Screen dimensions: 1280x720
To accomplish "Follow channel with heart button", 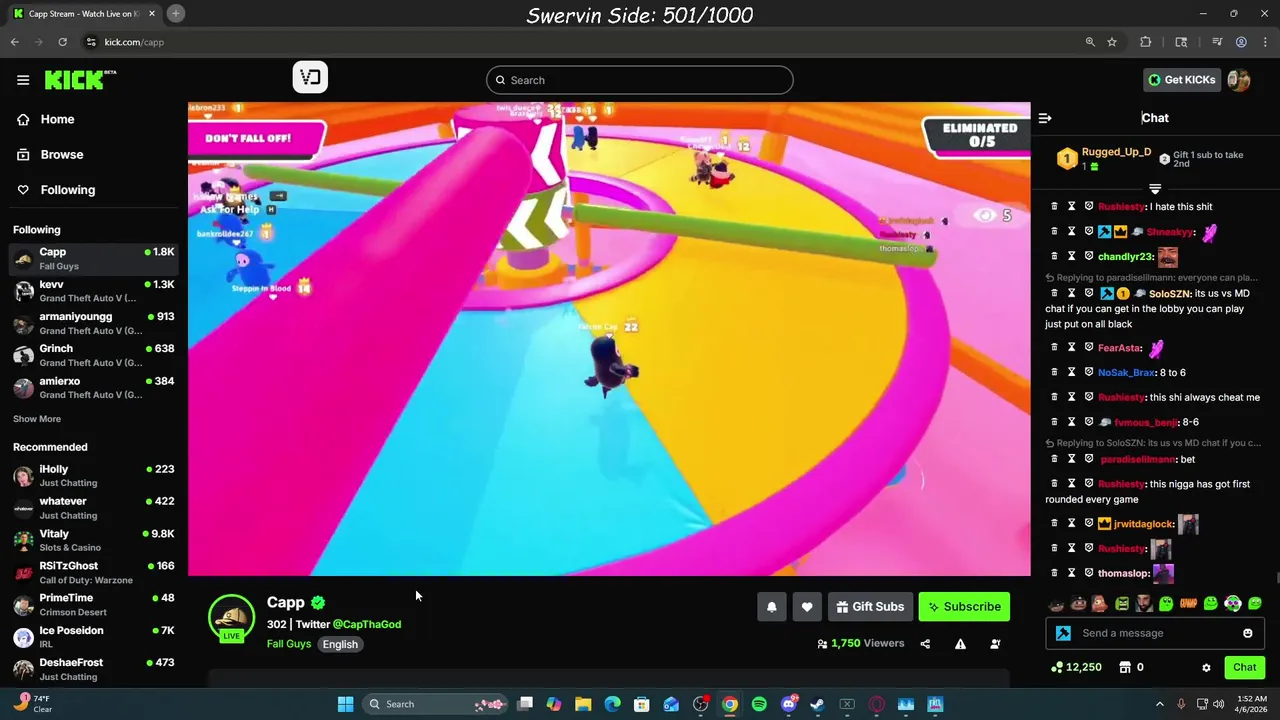I will pyautogui.click(x=807, y=607).
